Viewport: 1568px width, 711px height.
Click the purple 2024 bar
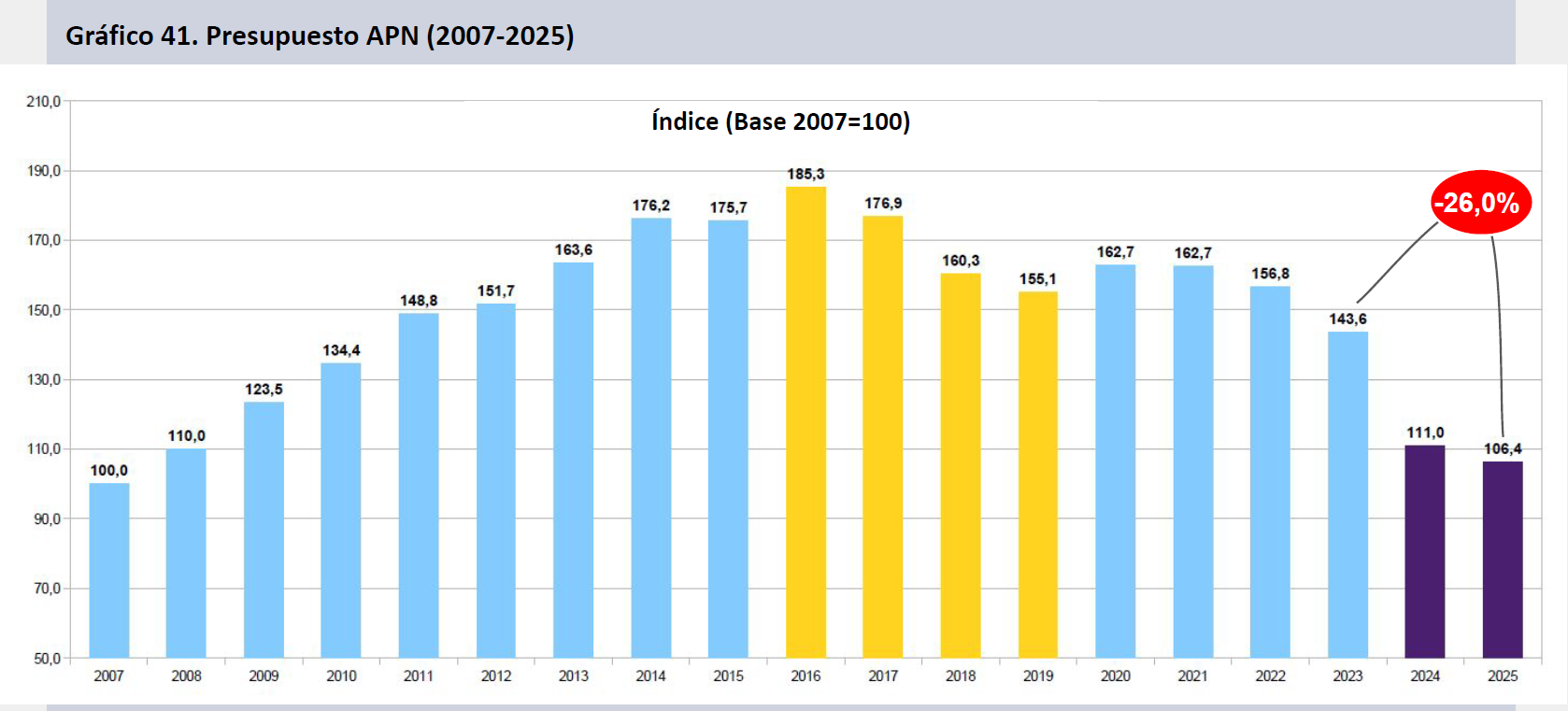coord(1424,551)
